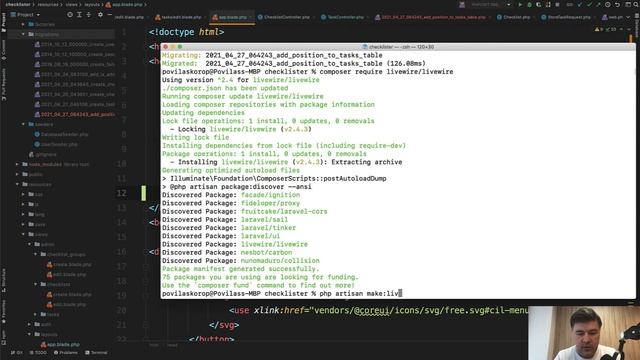Viewport: 640px width, 360px height.
Task: Click the 'layouts' breadcrumb in navigation bar
Action: pyautogui.click(x=92, y=4)
